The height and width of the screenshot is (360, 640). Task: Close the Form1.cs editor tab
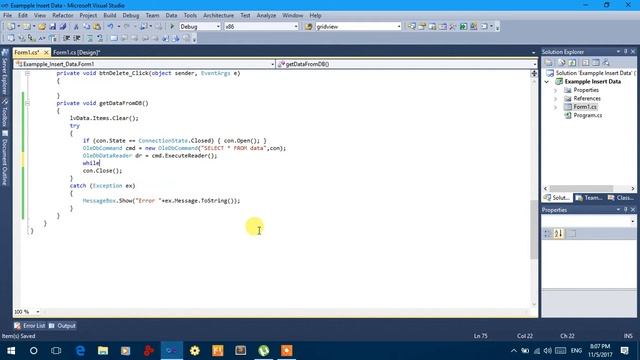(46, 53)
